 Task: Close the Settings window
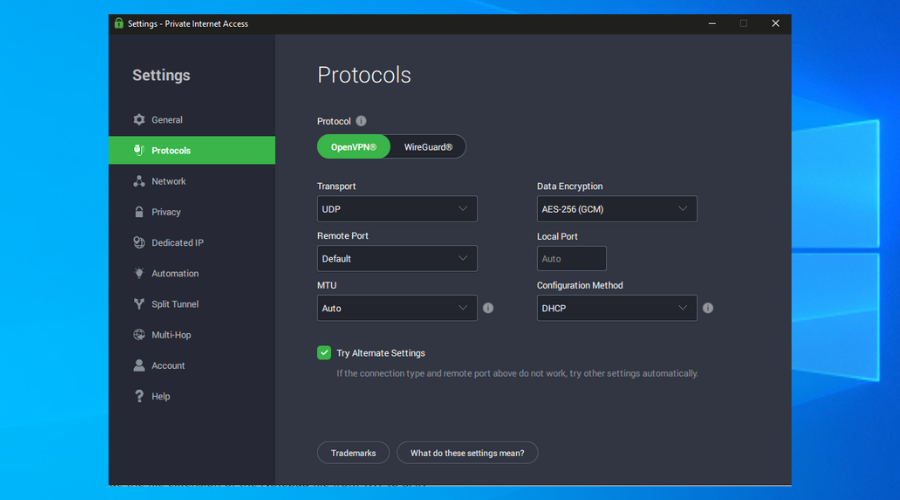click(775, 24)
